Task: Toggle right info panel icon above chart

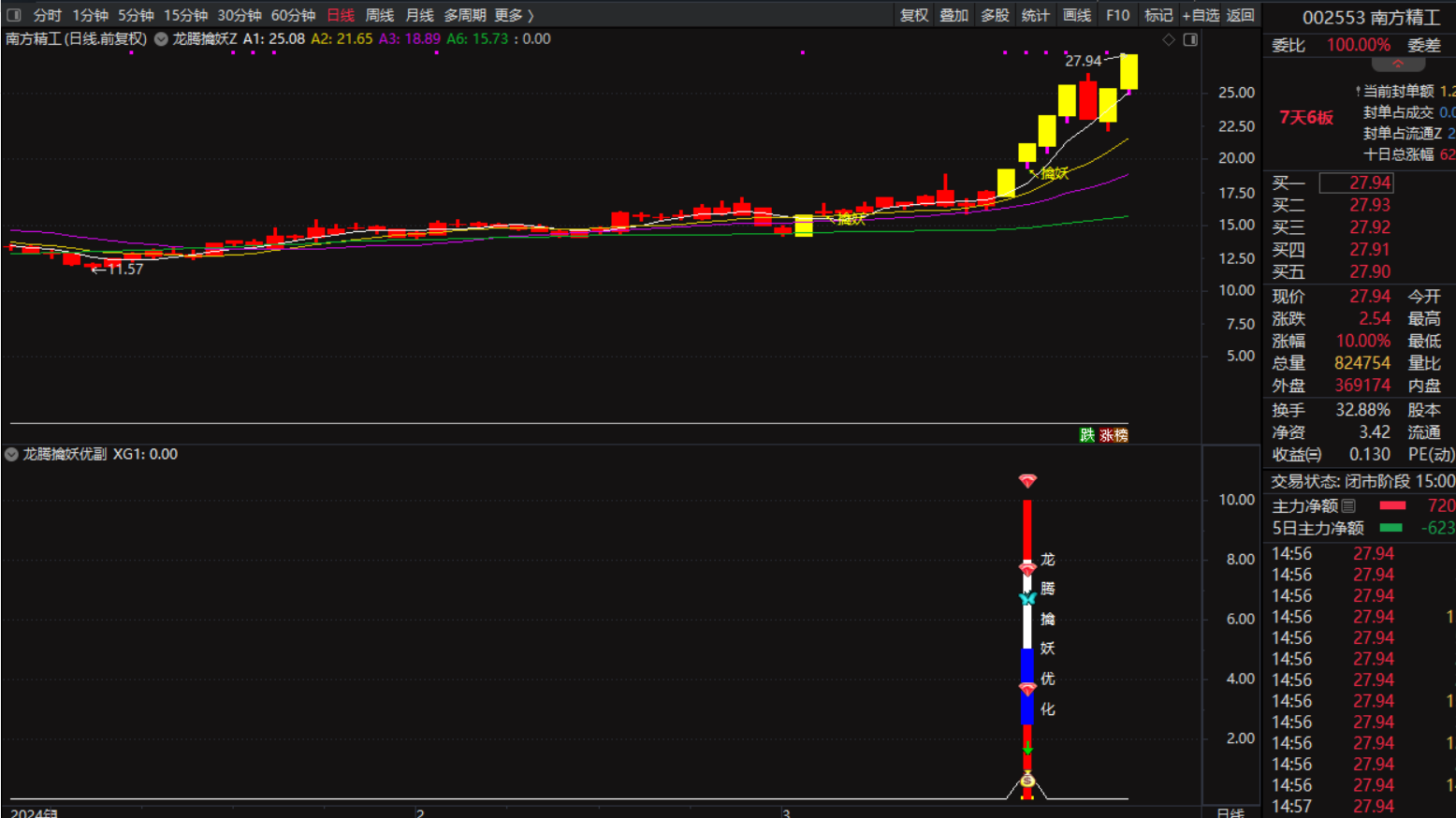Action: 1190,39
